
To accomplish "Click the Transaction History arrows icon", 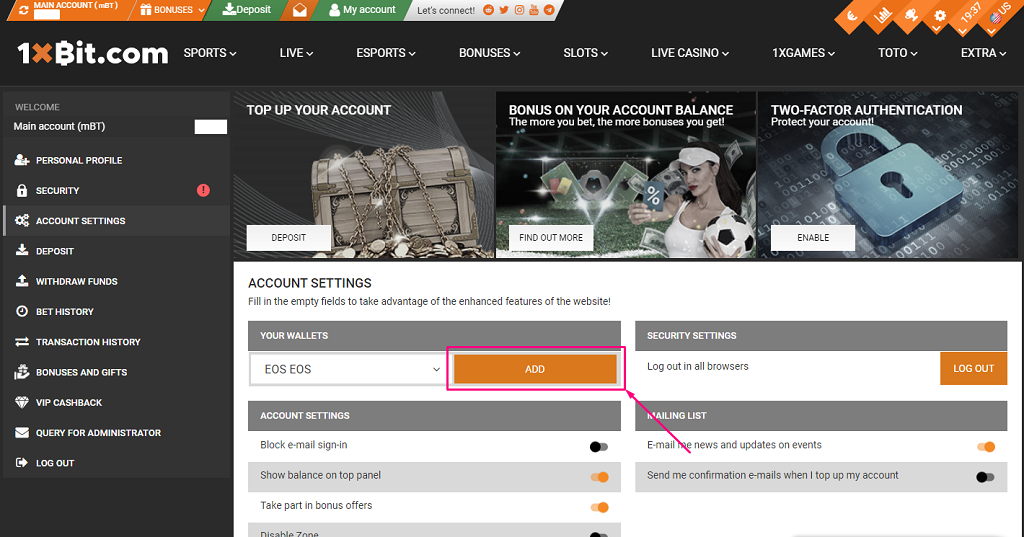I will point(22,342).
